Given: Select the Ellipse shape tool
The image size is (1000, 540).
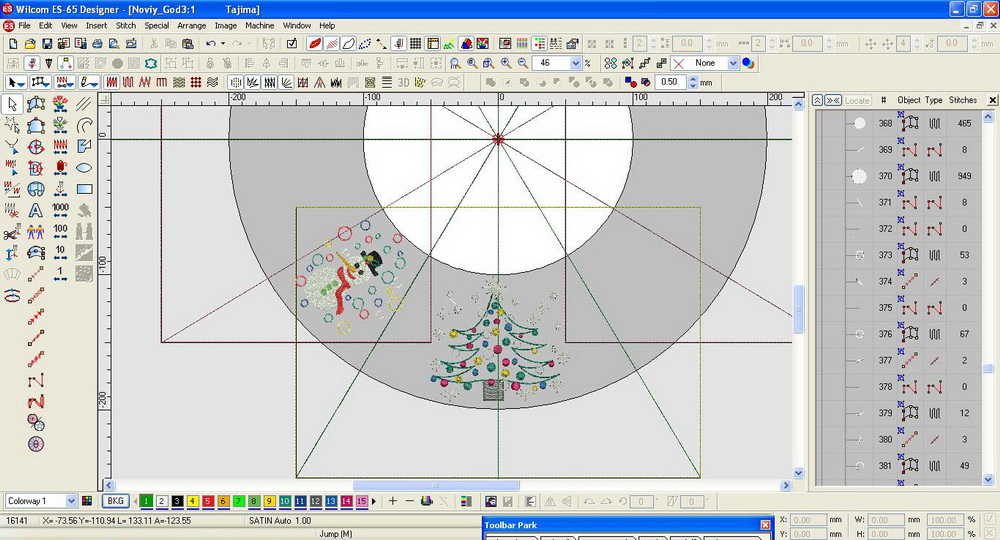Looking at the screenshot, I should pyautogui.click(x=84, y=168).
